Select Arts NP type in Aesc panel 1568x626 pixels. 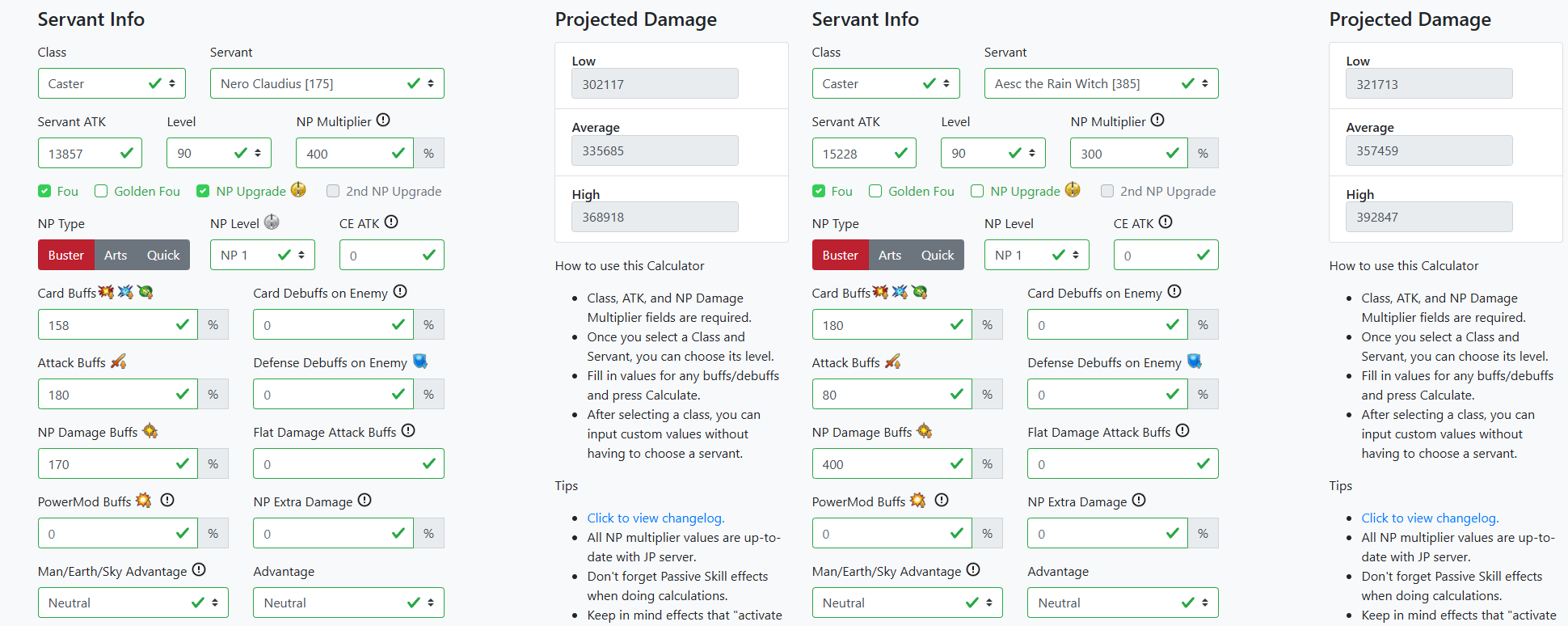[x=890, y=255]
